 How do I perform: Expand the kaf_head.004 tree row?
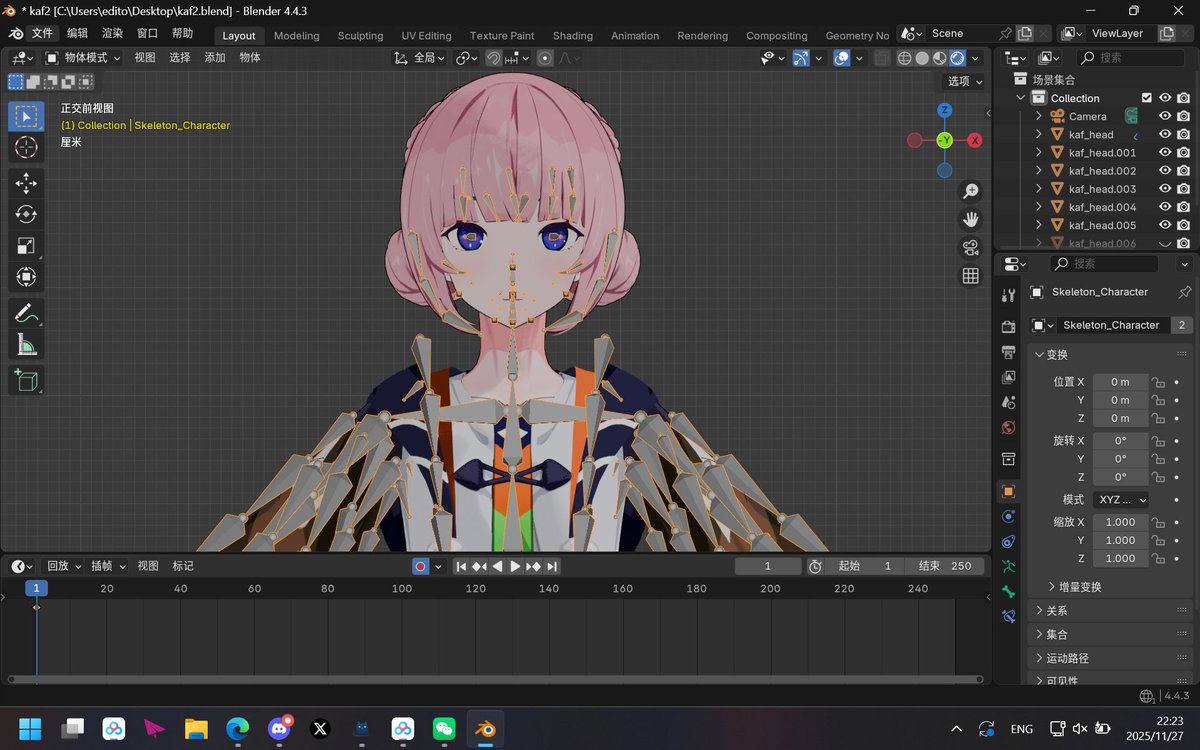point(1039,207)
